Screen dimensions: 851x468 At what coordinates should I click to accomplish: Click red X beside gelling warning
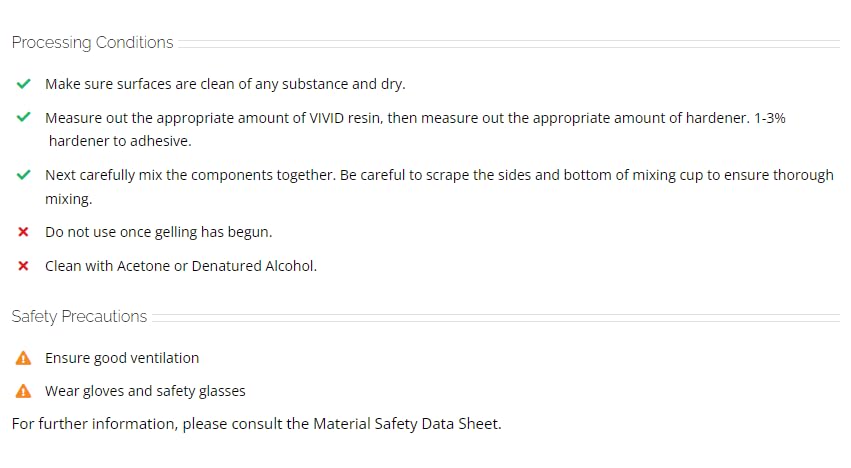[23, 232]
